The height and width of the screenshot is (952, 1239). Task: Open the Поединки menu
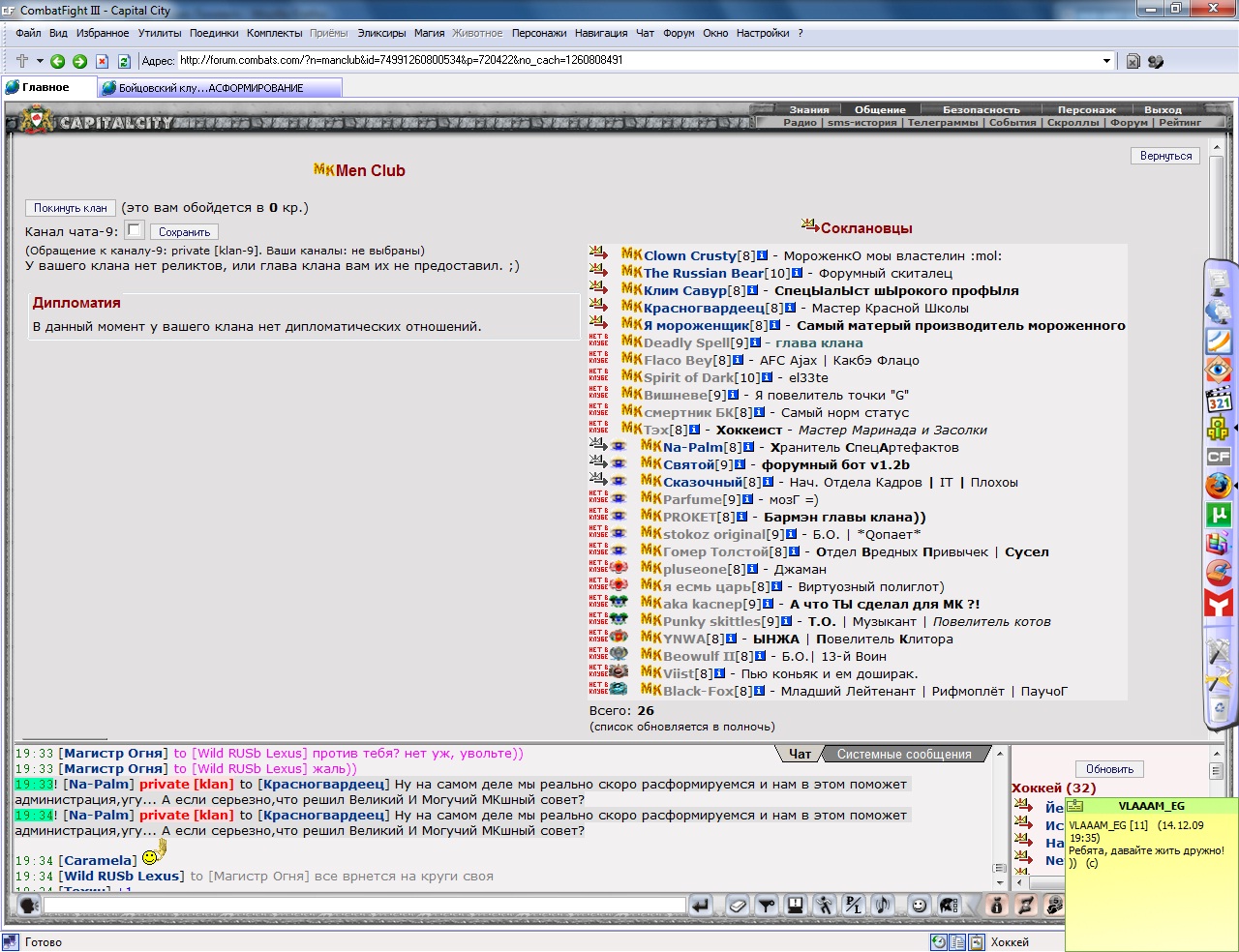click(x=214, y=33)
